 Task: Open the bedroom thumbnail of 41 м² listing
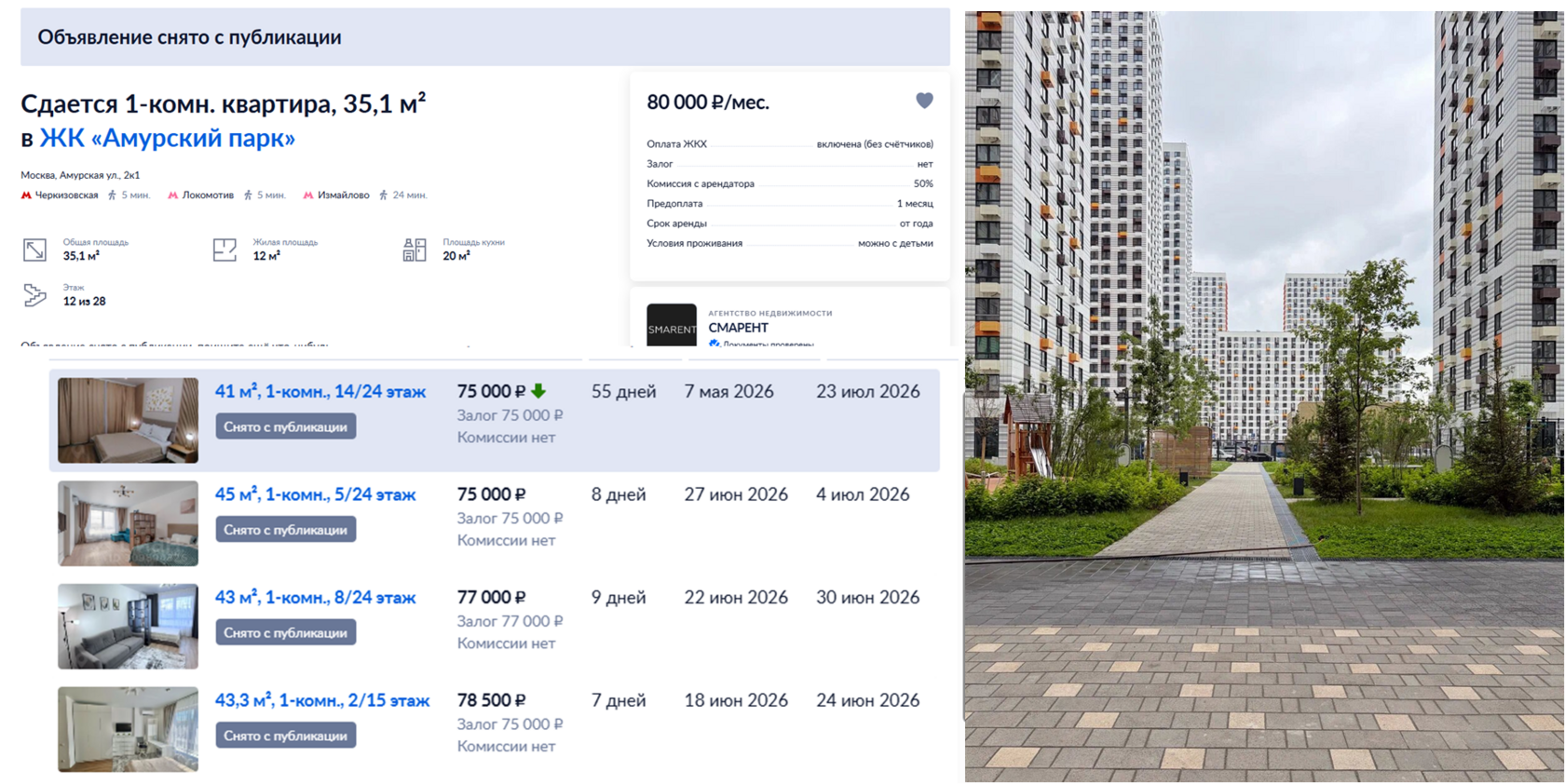(x=128, y=420)
